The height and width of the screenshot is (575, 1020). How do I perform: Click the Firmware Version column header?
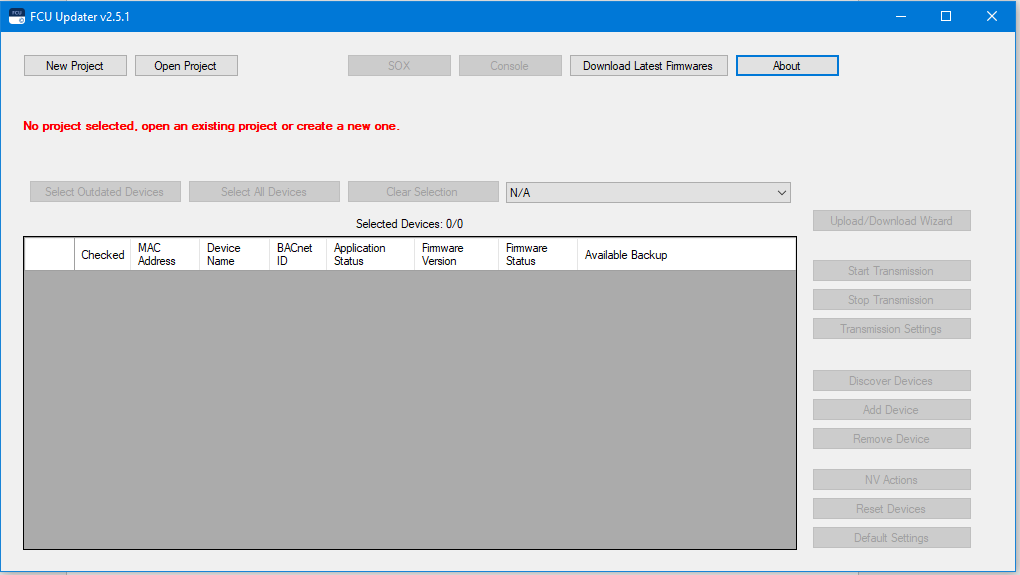pos(443,255)
